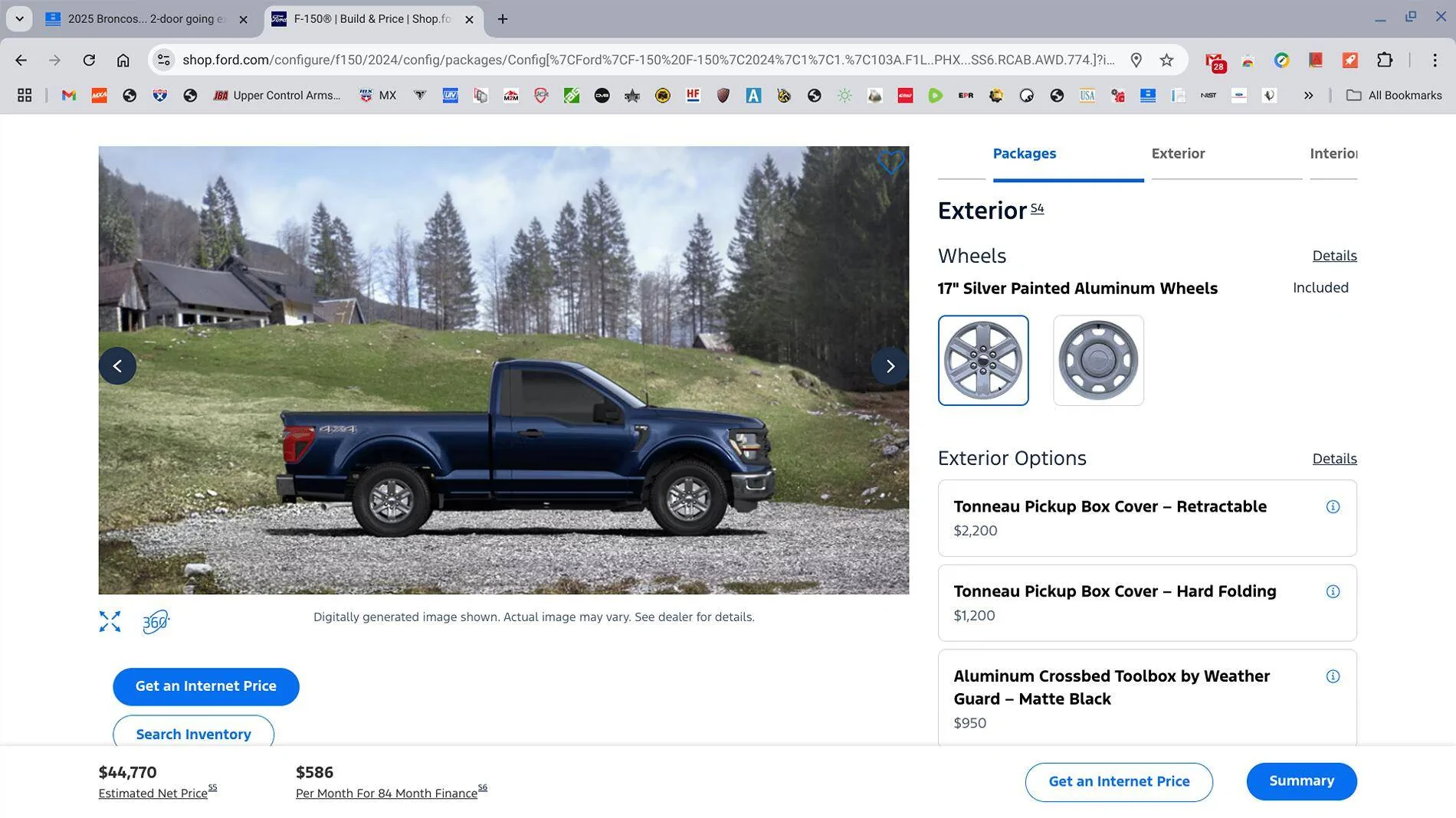
Task: Click the truck preview image
Action: click(503, 371)
